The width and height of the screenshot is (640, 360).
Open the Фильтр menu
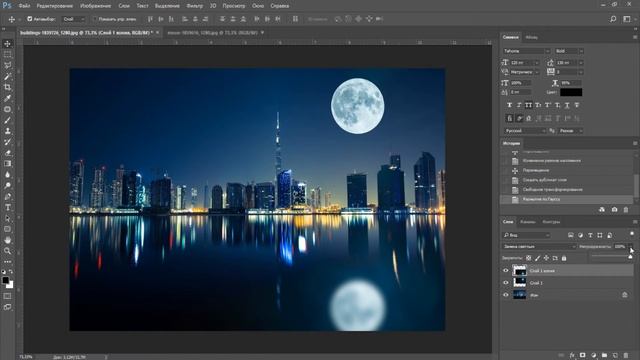tap(195, 6)
